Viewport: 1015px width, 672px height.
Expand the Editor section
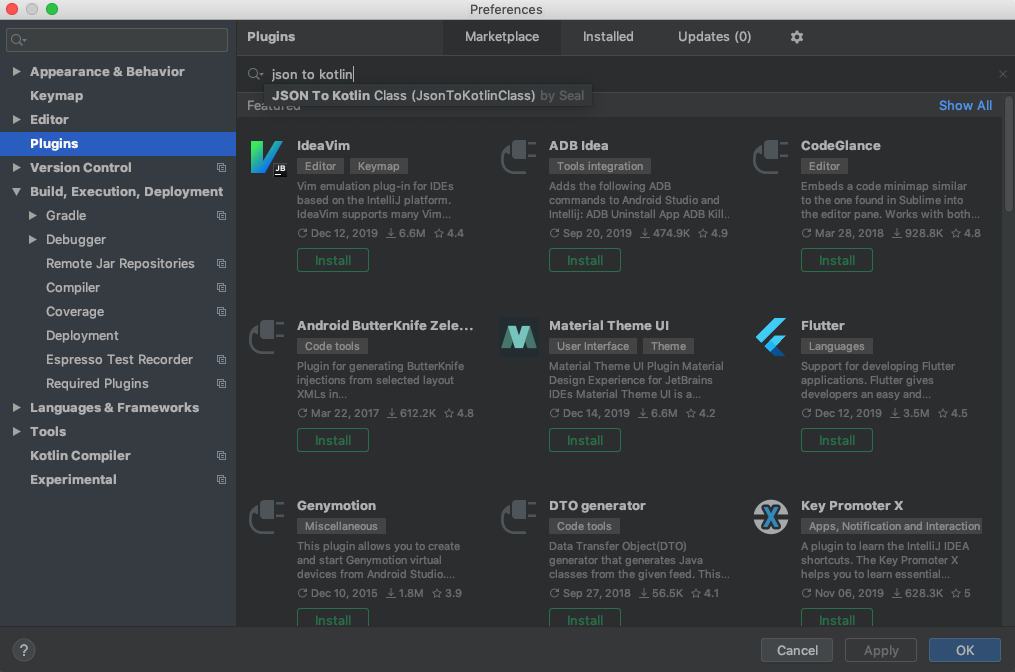click(17, 119)
